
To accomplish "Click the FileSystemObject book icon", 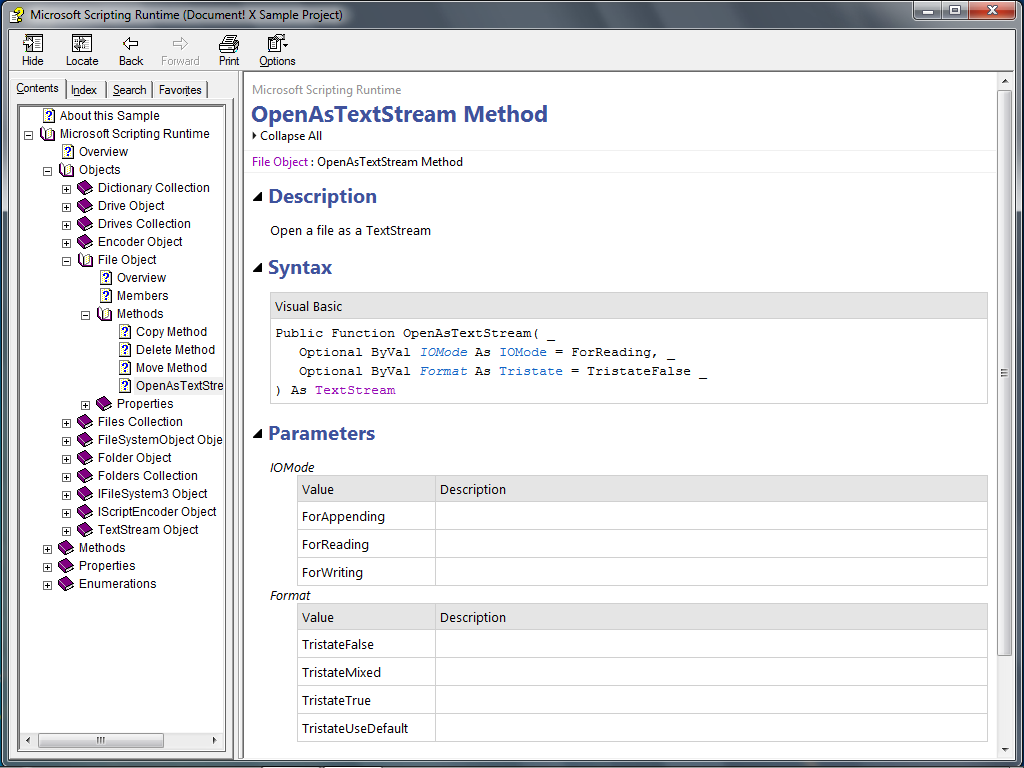I will click(x=85, y=440).
